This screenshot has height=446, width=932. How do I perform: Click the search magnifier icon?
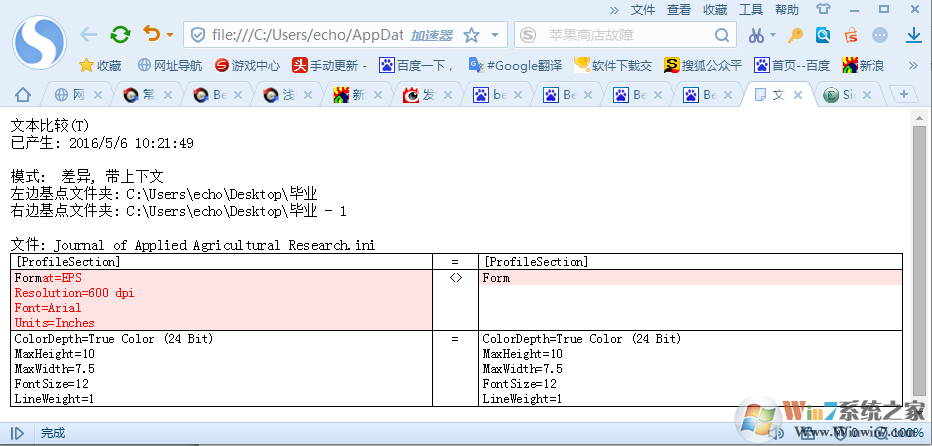click(722, 35)
